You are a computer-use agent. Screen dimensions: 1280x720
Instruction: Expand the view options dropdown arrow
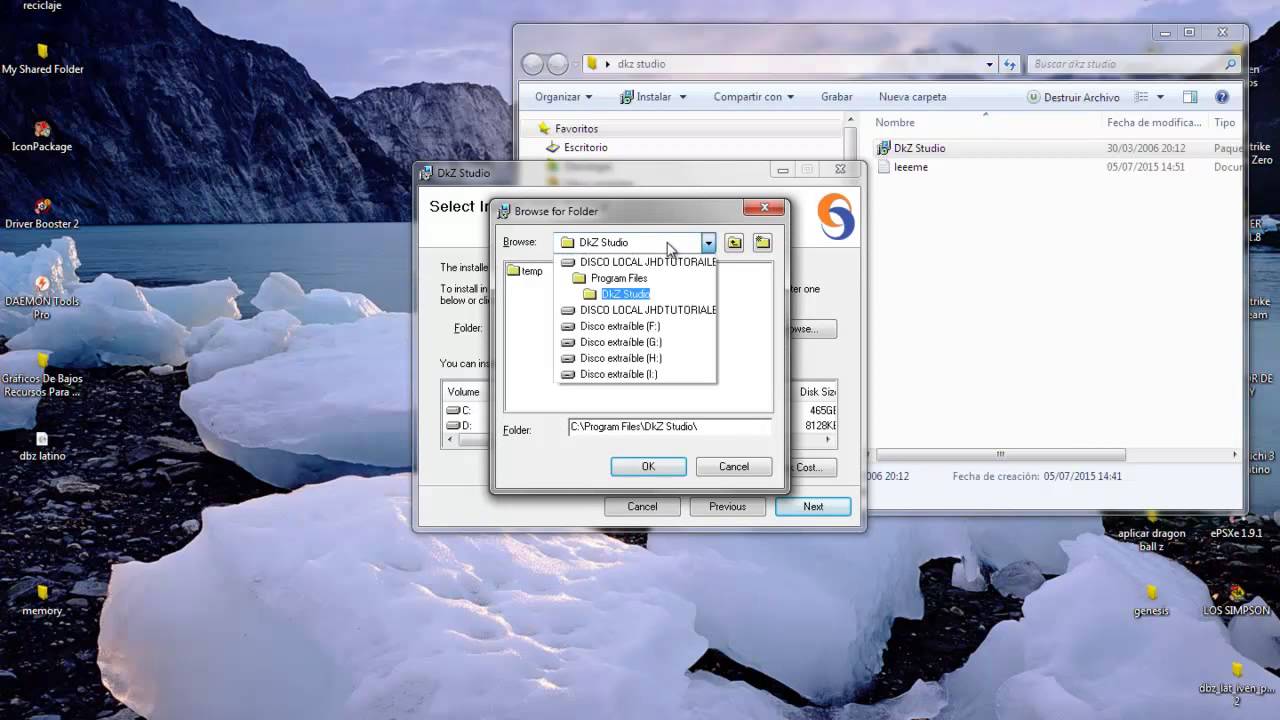pyautogui.click(x=1160, y=97)
